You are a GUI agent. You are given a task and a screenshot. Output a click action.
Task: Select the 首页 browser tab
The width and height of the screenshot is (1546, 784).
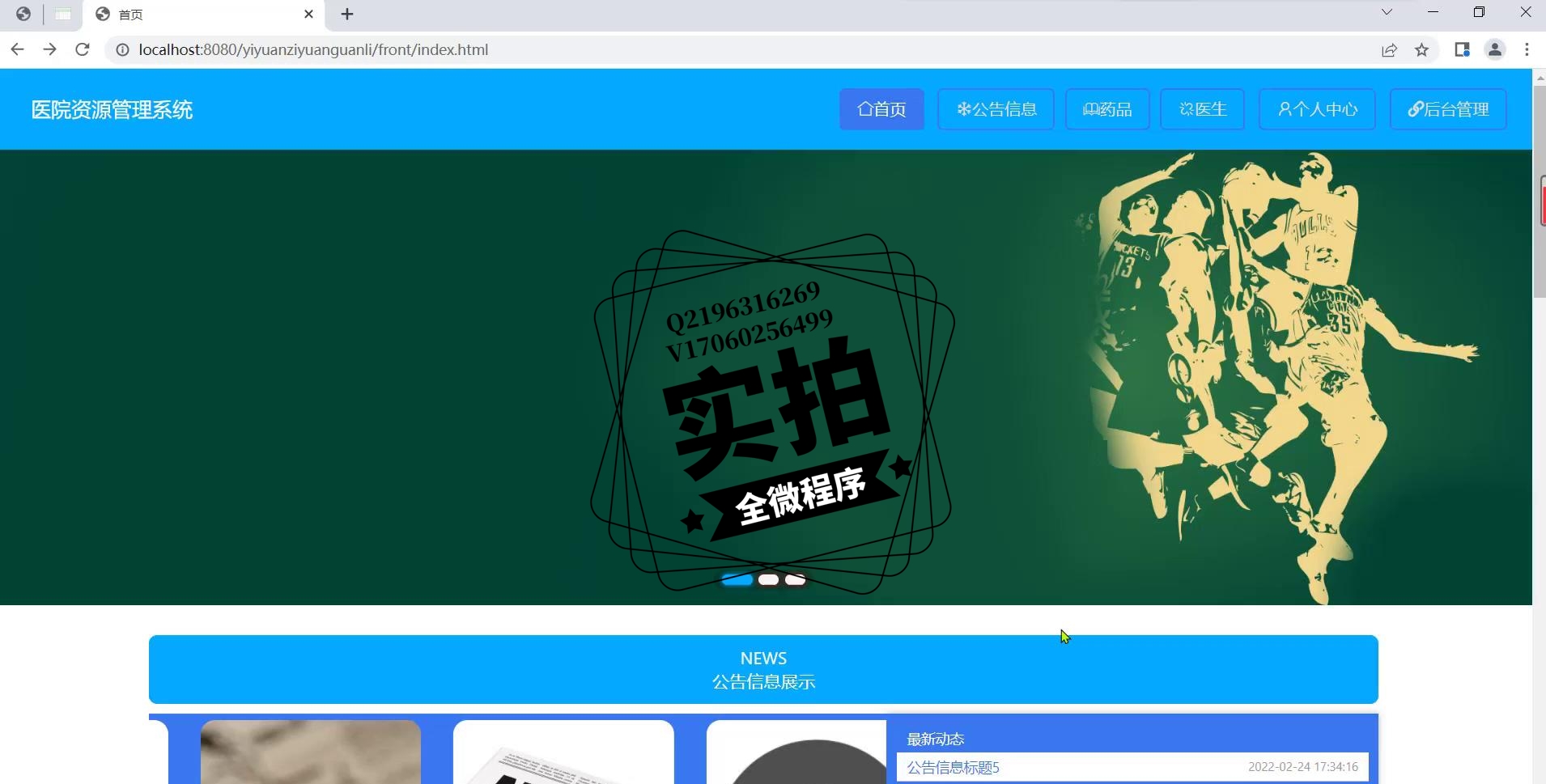pyautogui.click(x=203, y=15)
